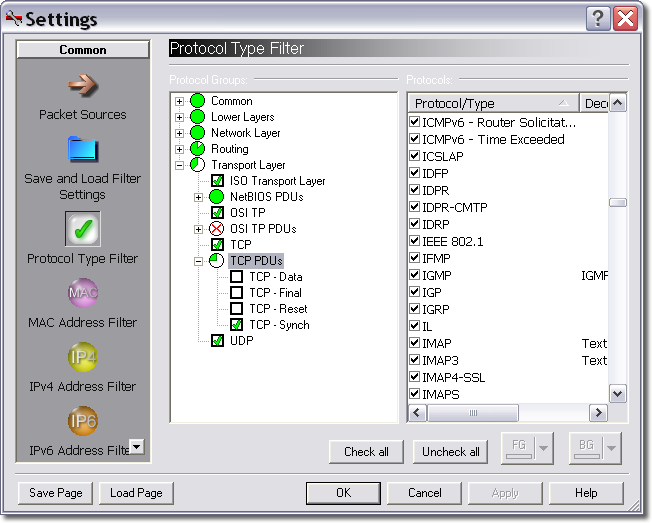Open IPv4 Address Filter IP4 icon

click(83, 357)
